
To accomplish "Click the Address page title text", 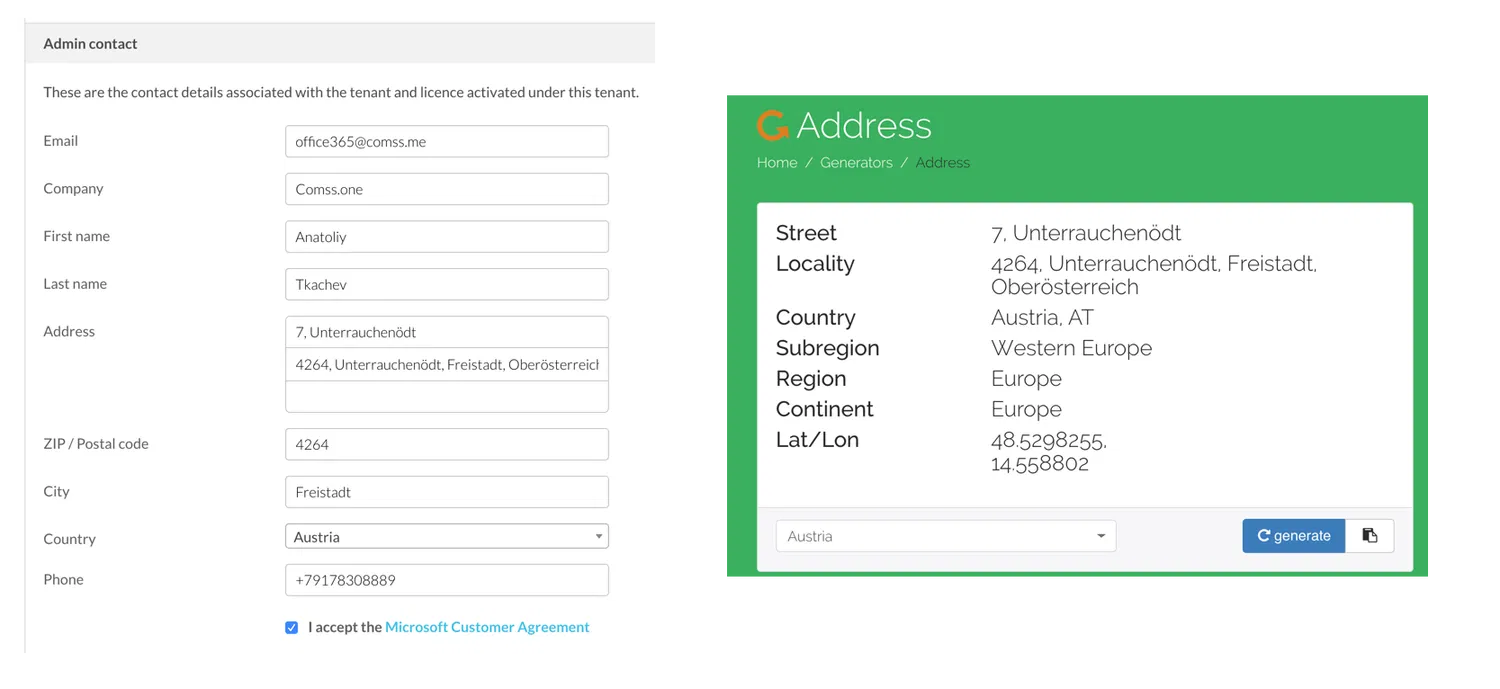I will click(x=864, y=126).
